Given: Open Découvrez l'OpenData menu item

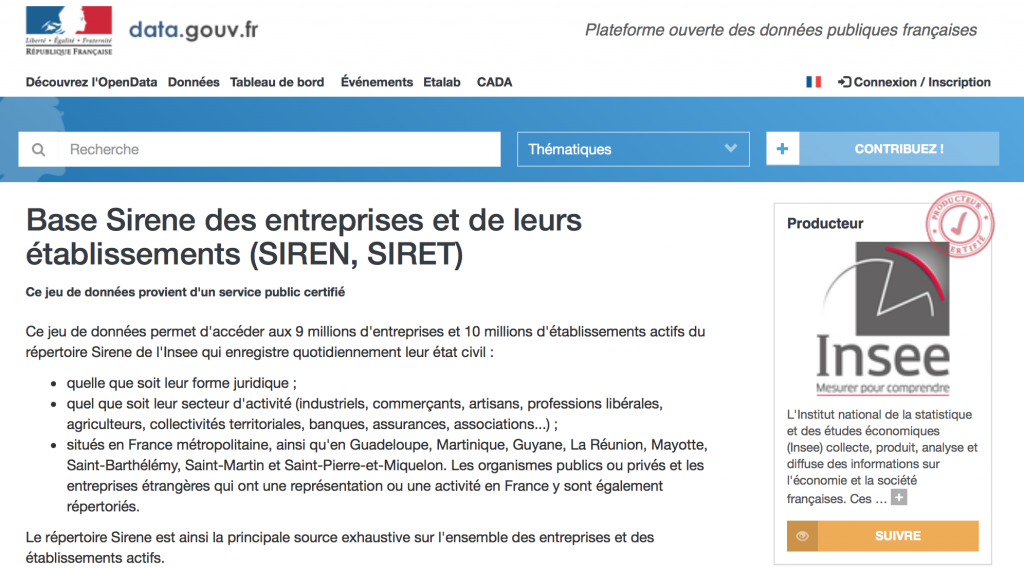Looking at the screenshot, I should point(91,82).
